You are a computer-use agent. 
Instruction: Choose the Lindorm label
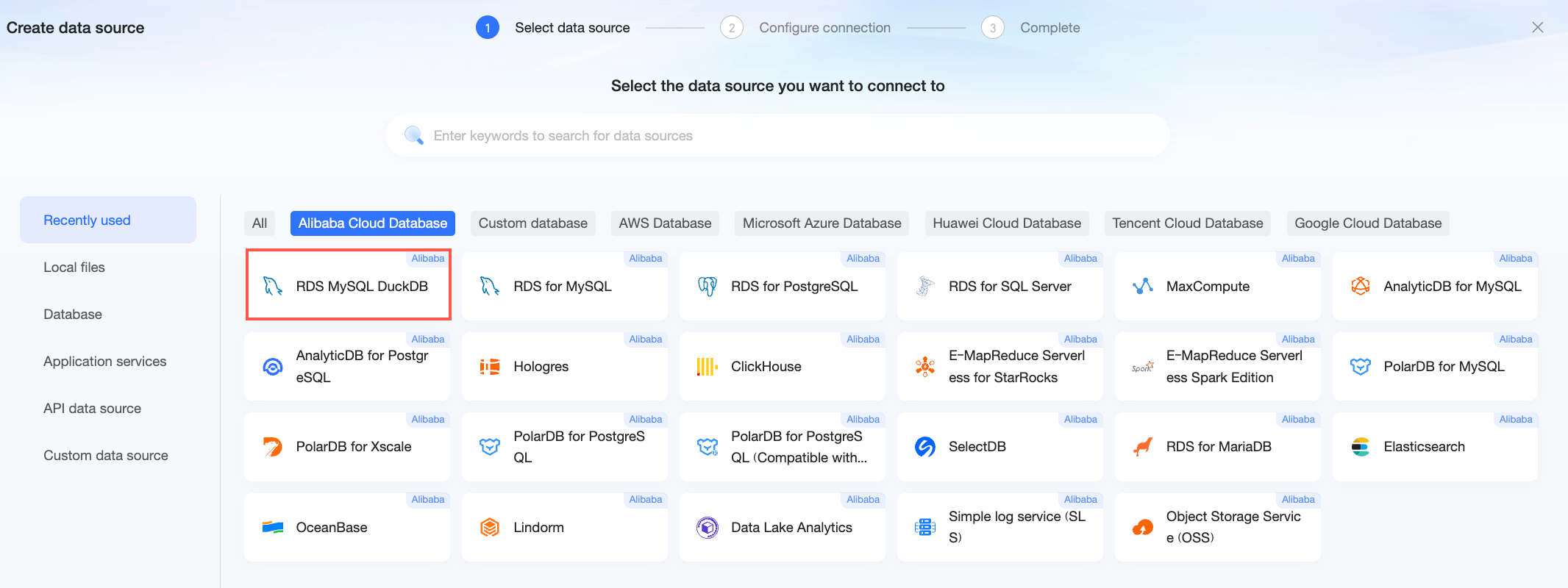[x=539, y=527]
